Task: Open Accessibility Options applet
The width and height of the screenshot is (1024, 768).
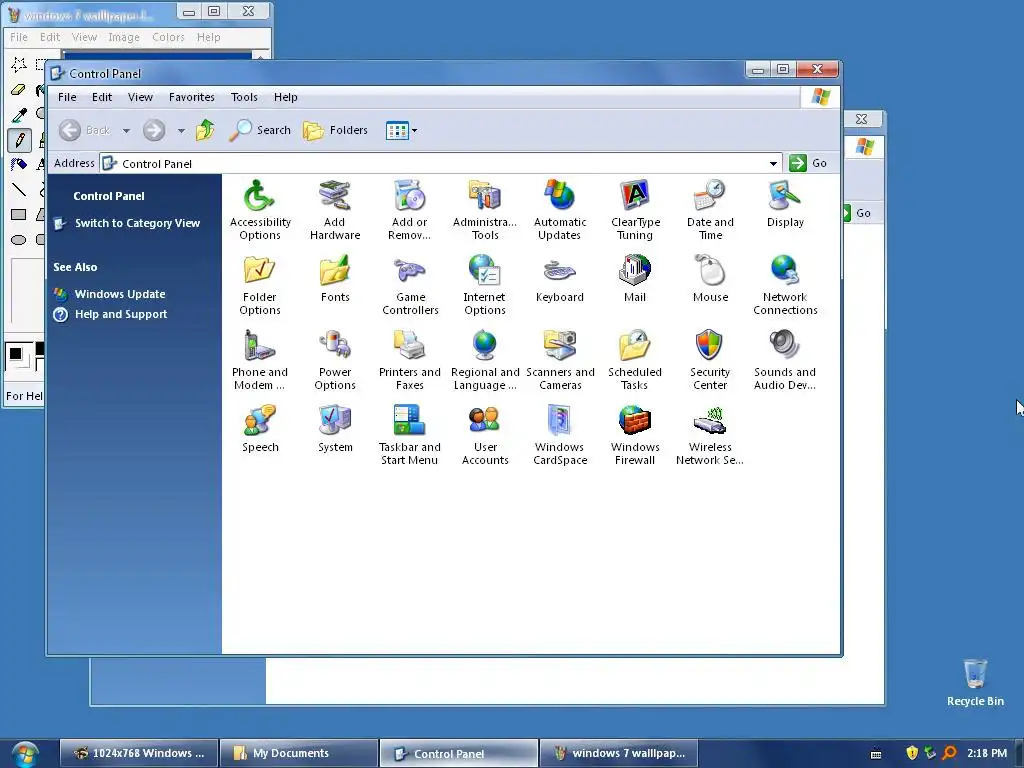Action: click(260, 210)
